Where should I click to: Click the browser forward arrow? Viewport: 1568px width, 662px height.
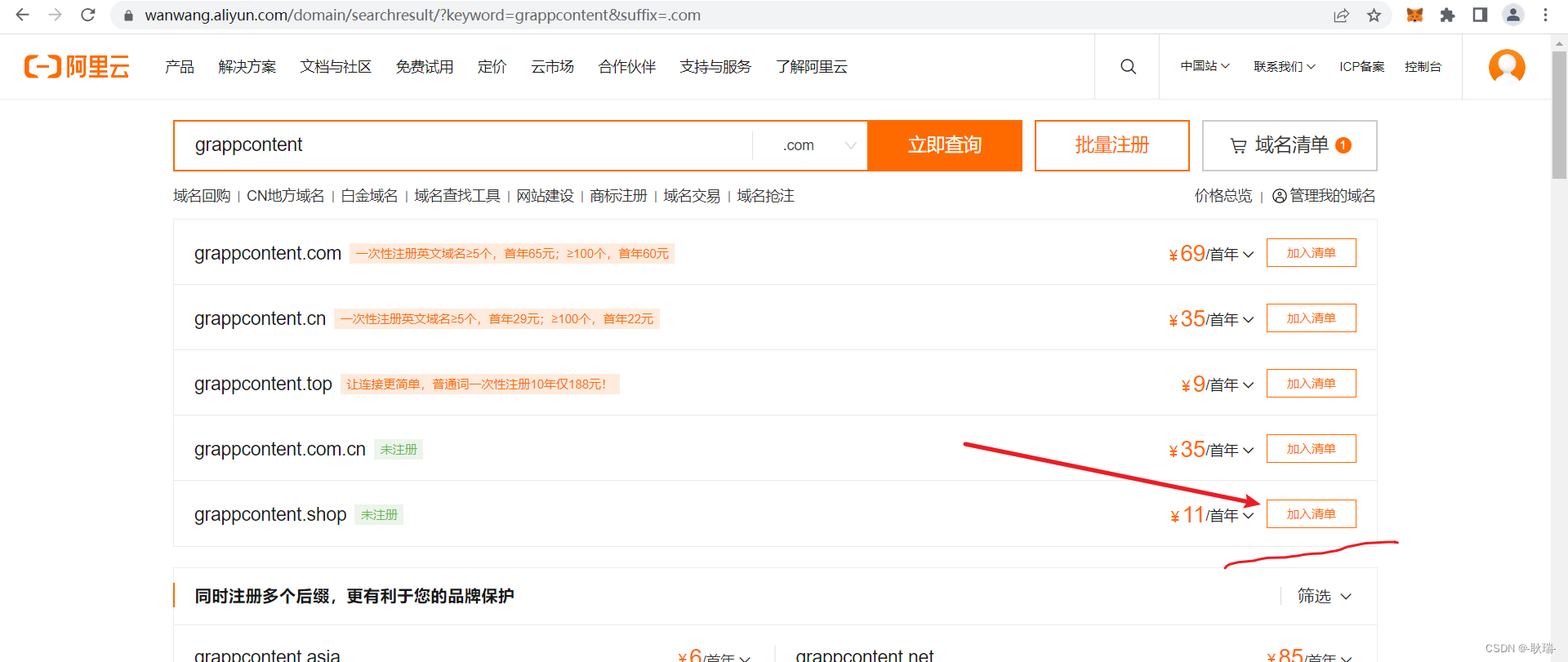tap(55, 15)
